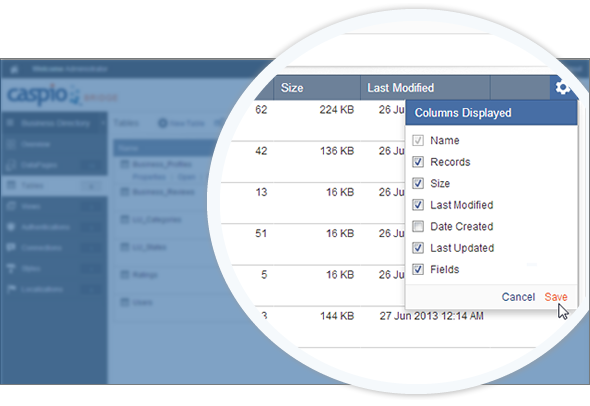
Task: Uncheck the Size column checkbox
Action: click(418, 183)
